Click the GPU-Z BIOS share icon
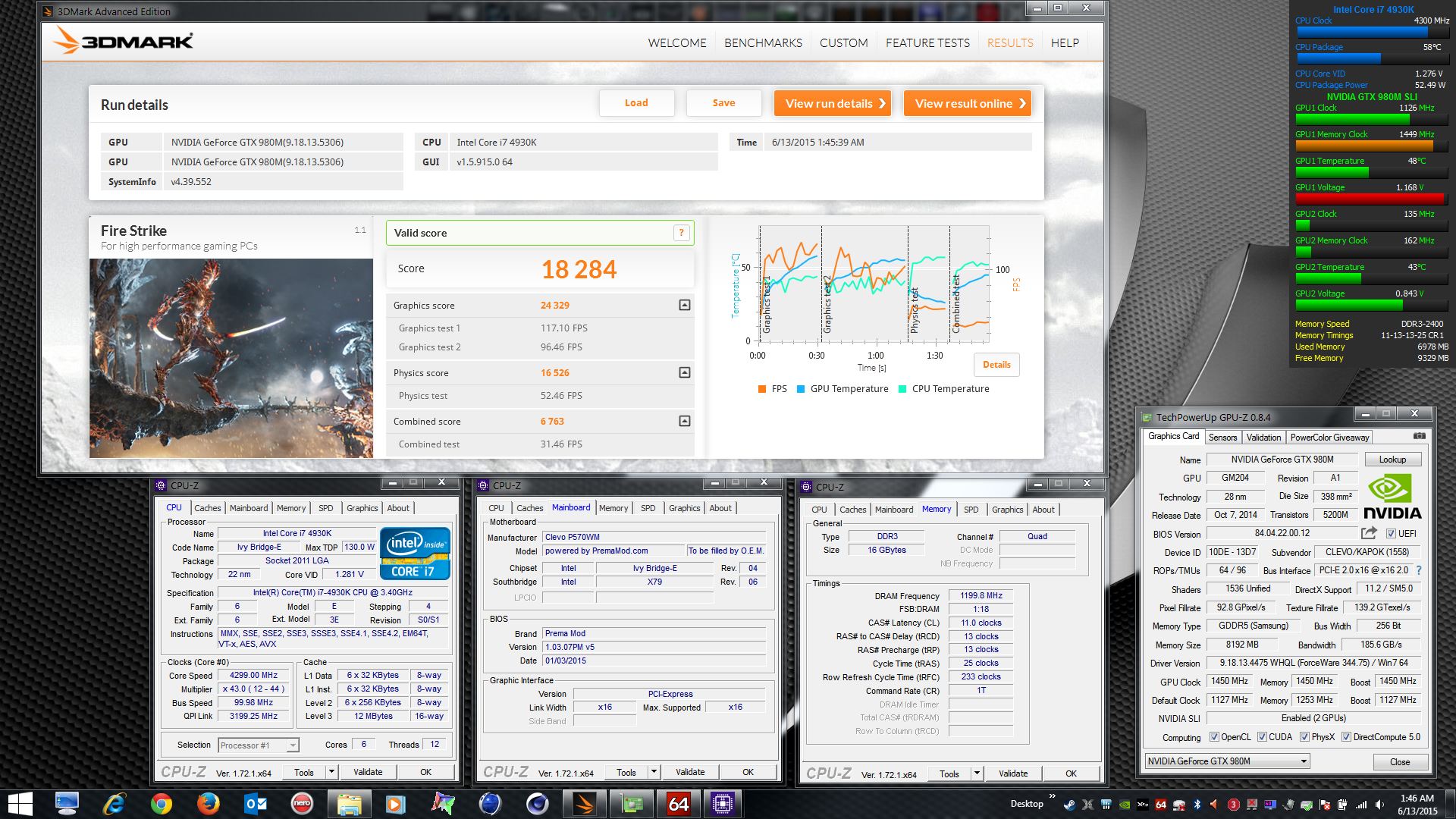Viewport: 1456px width, 819px height. (x=1369, y=533)
